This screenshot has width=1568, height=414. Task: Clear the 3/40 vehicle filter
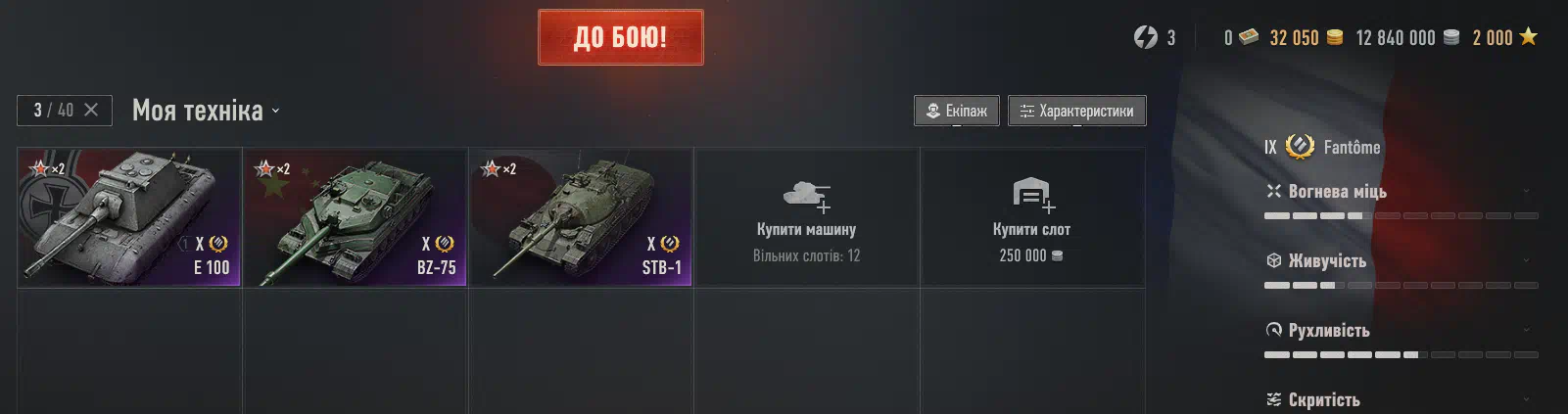91,110
